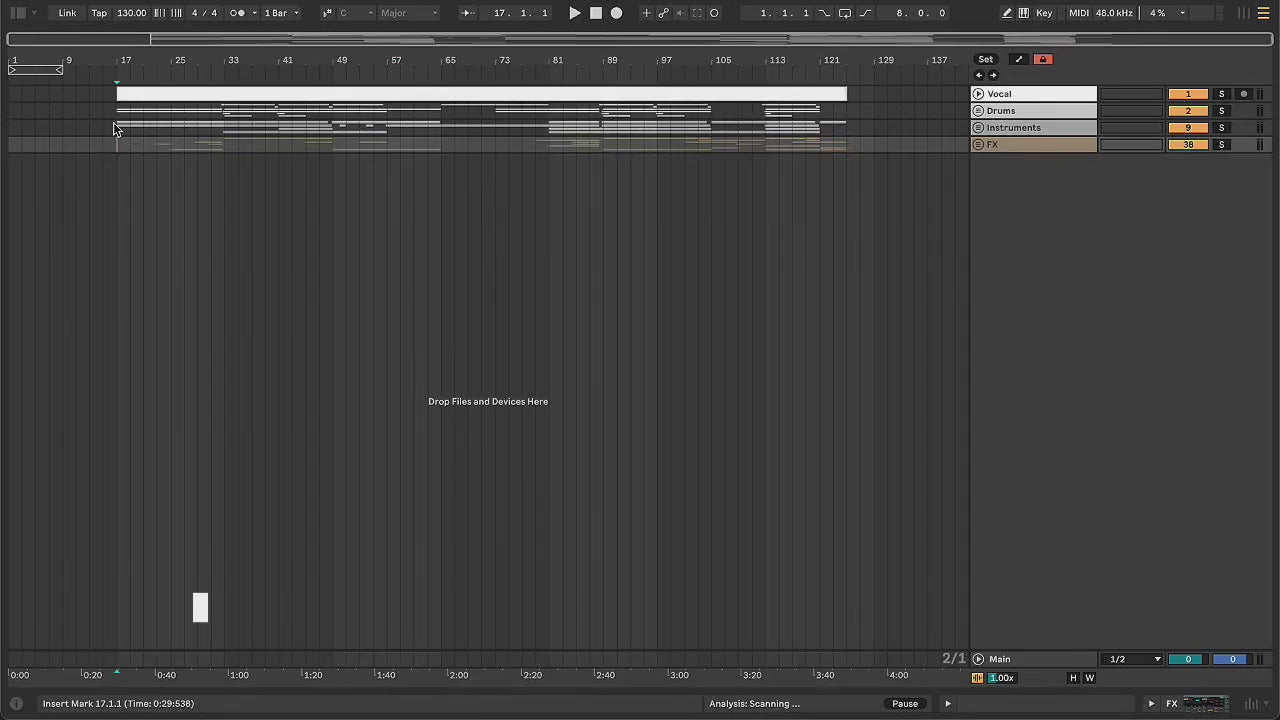This screenshot has height=720, width=1280.
Task: Open the Main output 1/2 dropdown
Action: click(1135, 659)
